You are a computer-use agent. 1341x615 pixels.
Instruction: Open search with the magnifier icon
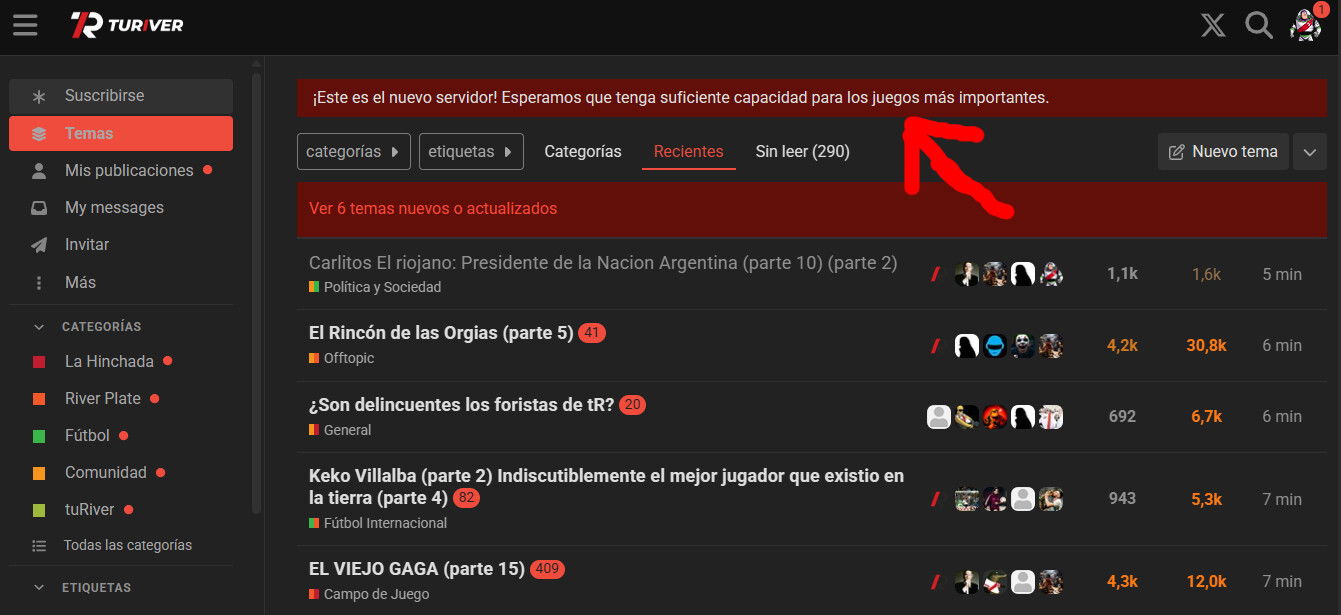pyautogui.click(x=1258, y=25)
